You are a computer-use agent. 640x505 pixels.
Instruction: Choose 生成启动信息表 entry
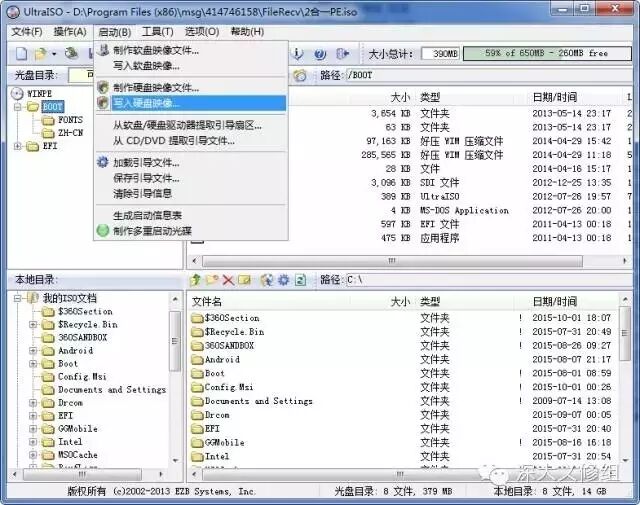(191, 215)
